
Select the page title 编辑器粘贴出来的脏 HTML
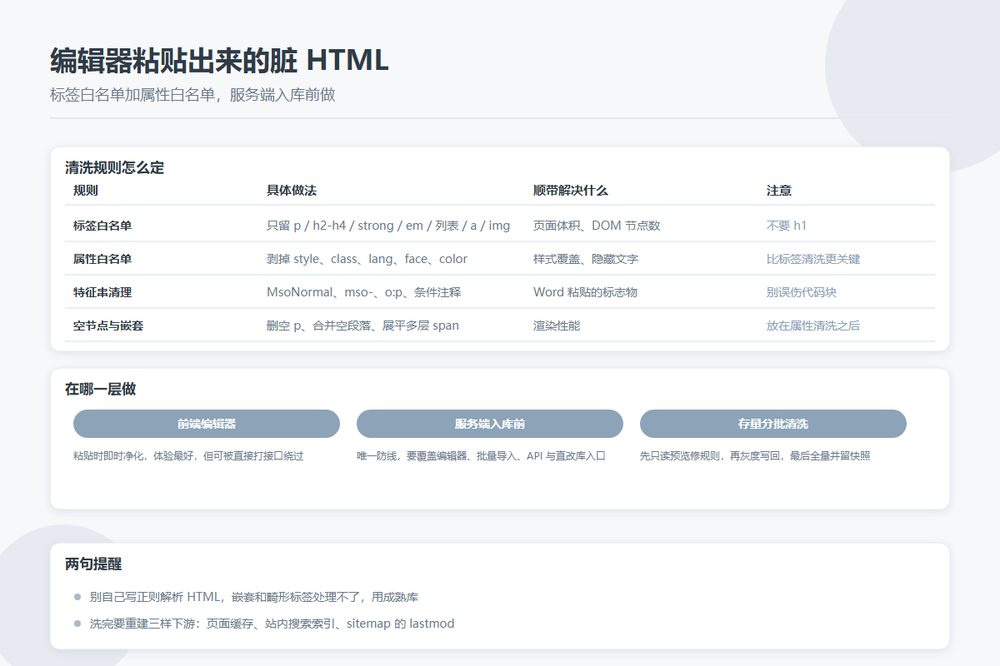(219, 61)
